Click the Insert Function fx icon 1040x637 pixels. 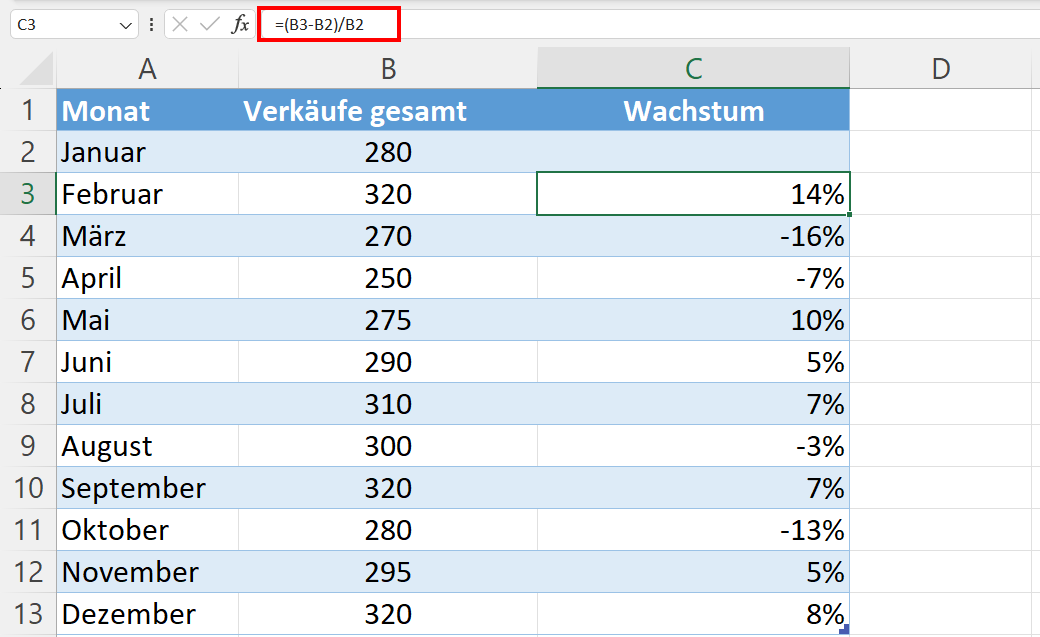coord(240,25)
